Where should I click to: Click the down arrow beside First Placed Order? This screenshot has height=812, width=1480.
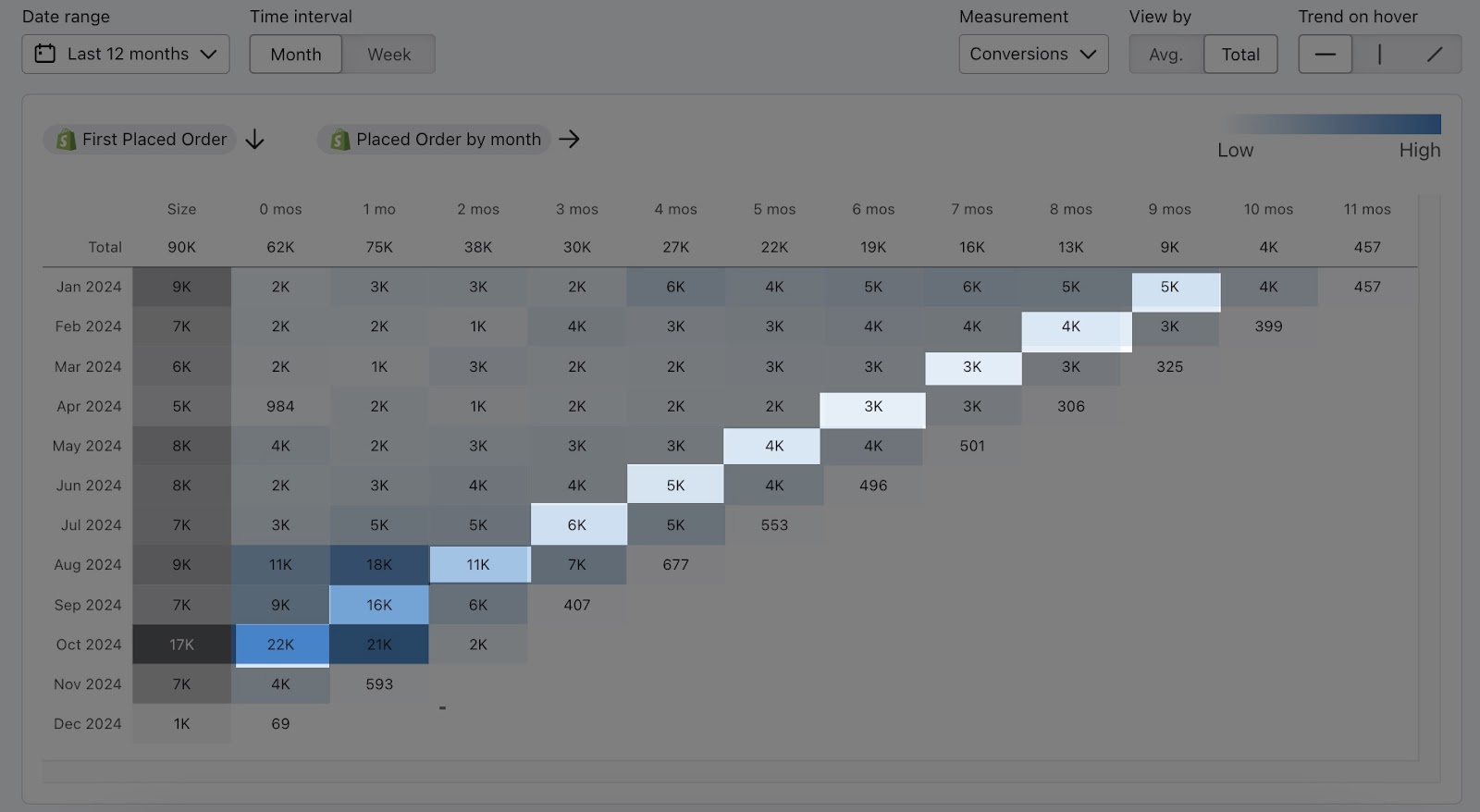[255, 140]
